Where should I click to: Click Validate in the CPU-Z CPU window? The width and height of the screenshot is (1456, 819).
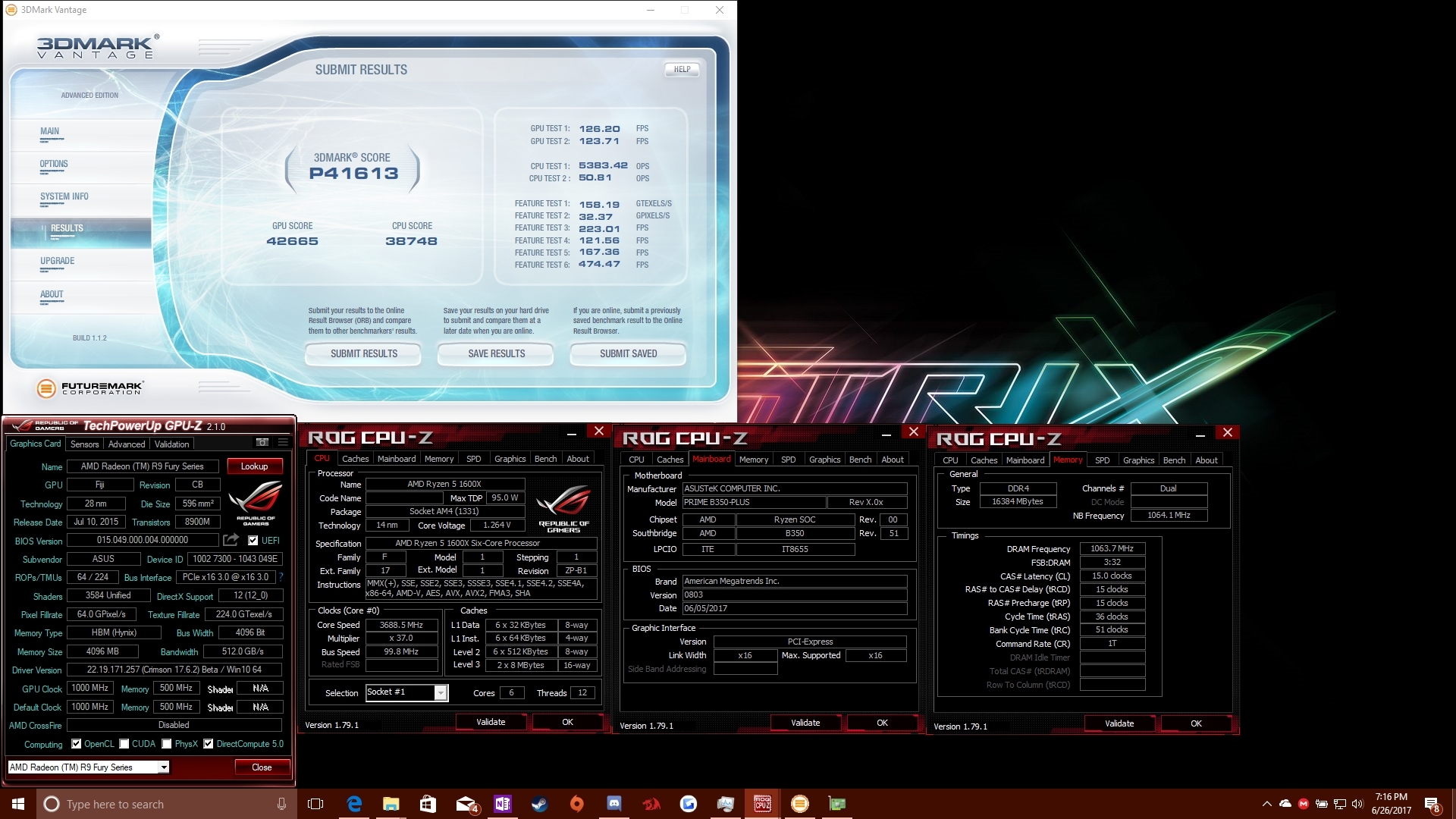point(491,722)
